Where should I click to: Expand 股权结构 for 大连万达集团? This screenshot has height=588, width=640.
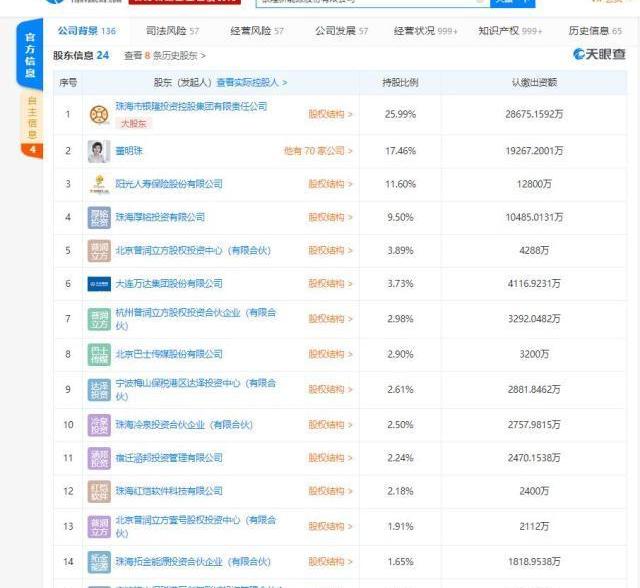pyautogui.click(x=330, y=284)
